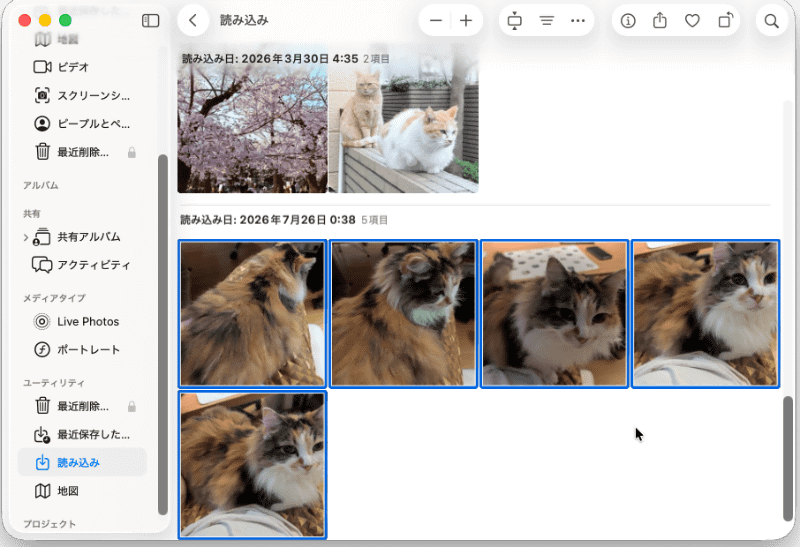Click the 2026年3月30日 4:35 import header
Viewport: 800px width, 547px height.
[x=270, y=59]
